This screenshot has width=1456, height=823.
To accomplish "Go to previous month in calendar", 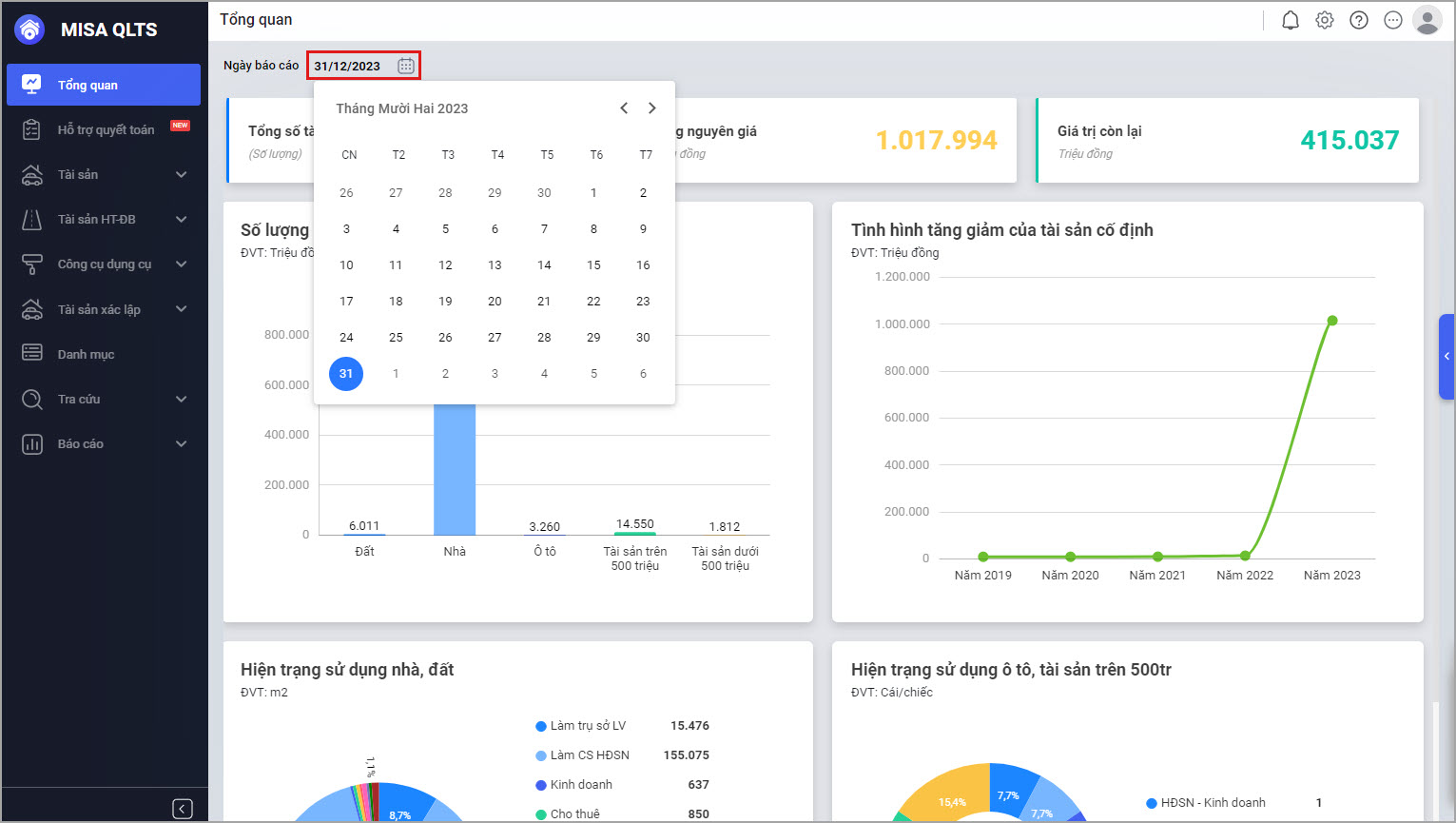I will pyautogui.click(x=624, y=108).
